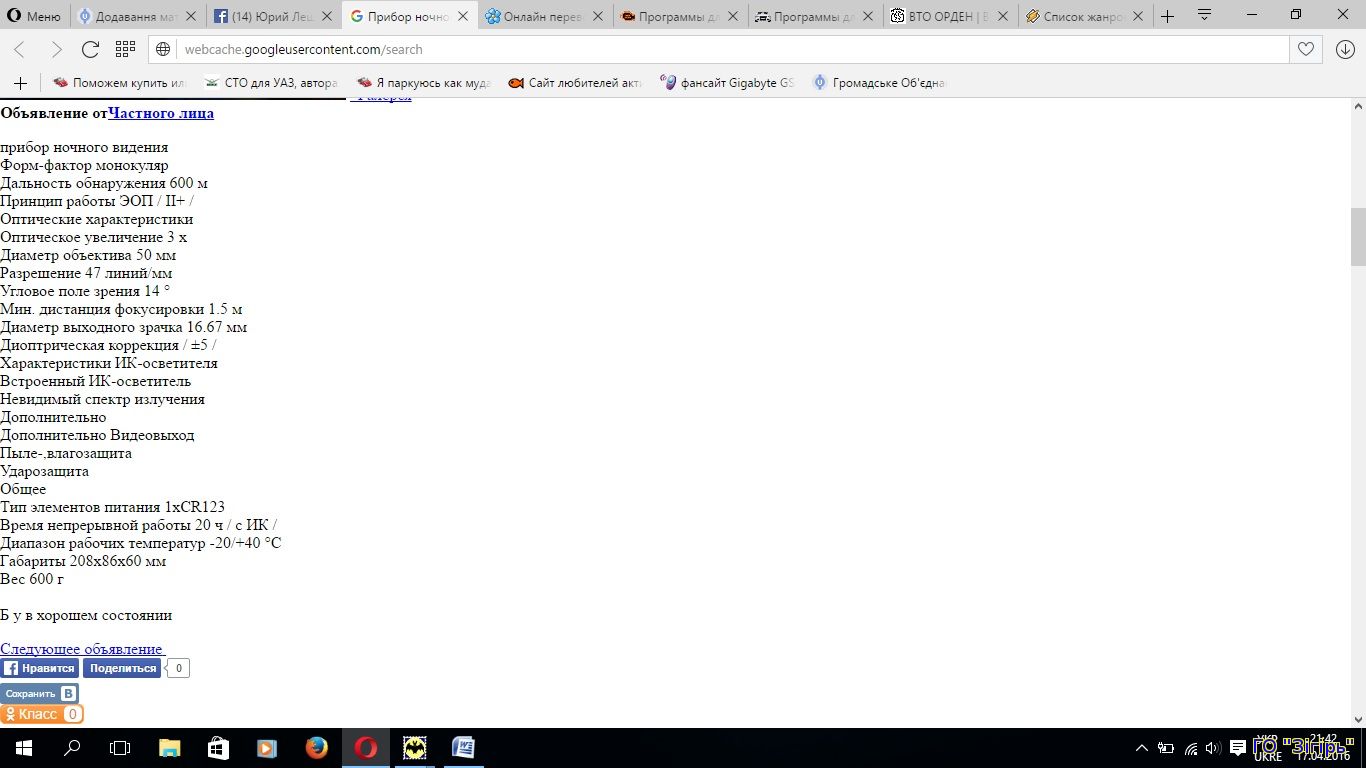The height and width of the screenshot is (768, 1366).
Task: Click the scrollbar up arrow
Action: tap(1358, 106)
